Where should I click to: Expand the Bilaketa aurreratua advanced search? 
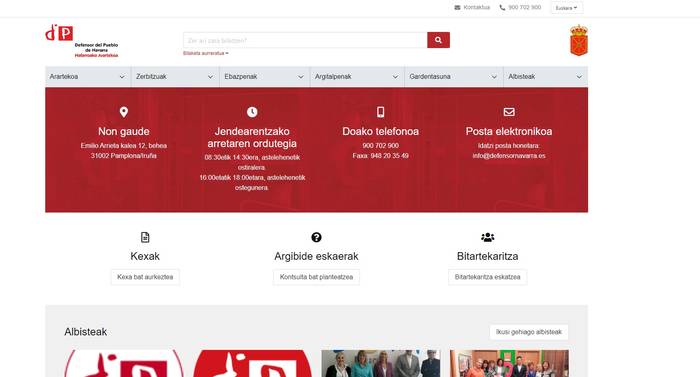click(x=206, y=53)
